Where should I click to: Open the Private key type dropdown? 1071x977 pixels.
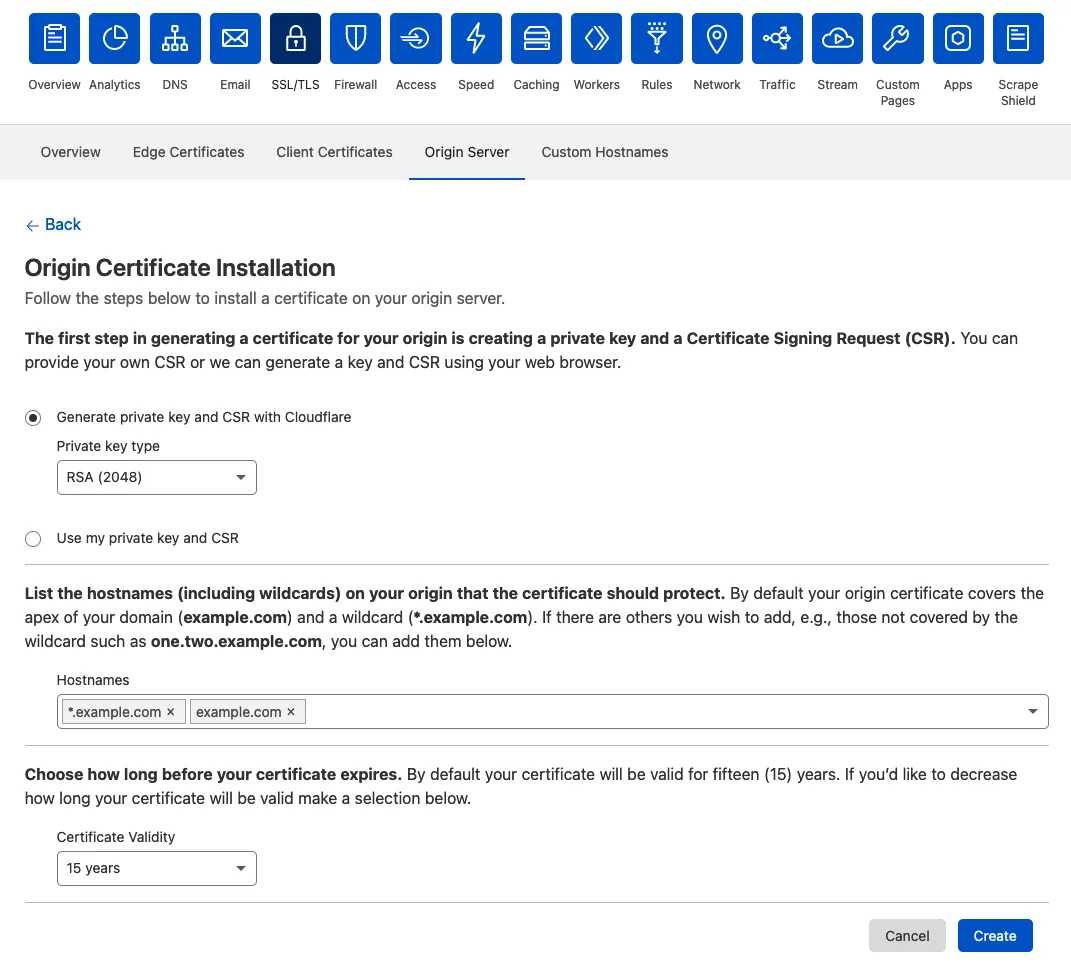point(156,477)
